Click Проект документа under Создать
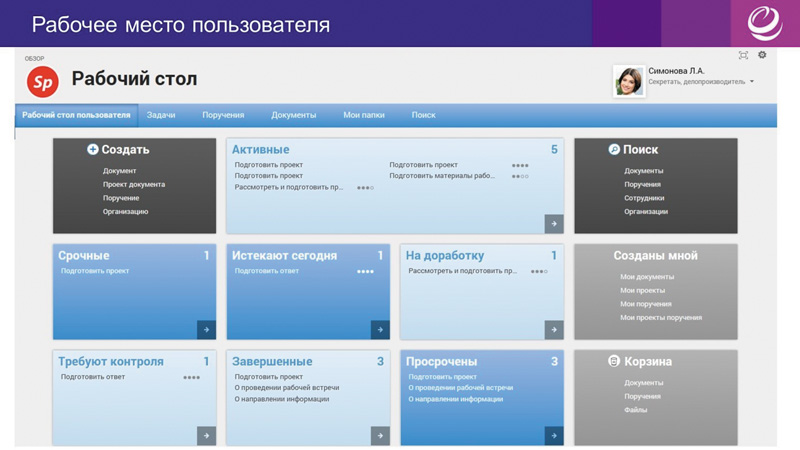This screenshot has height=450, width=800. coord(134,184)
